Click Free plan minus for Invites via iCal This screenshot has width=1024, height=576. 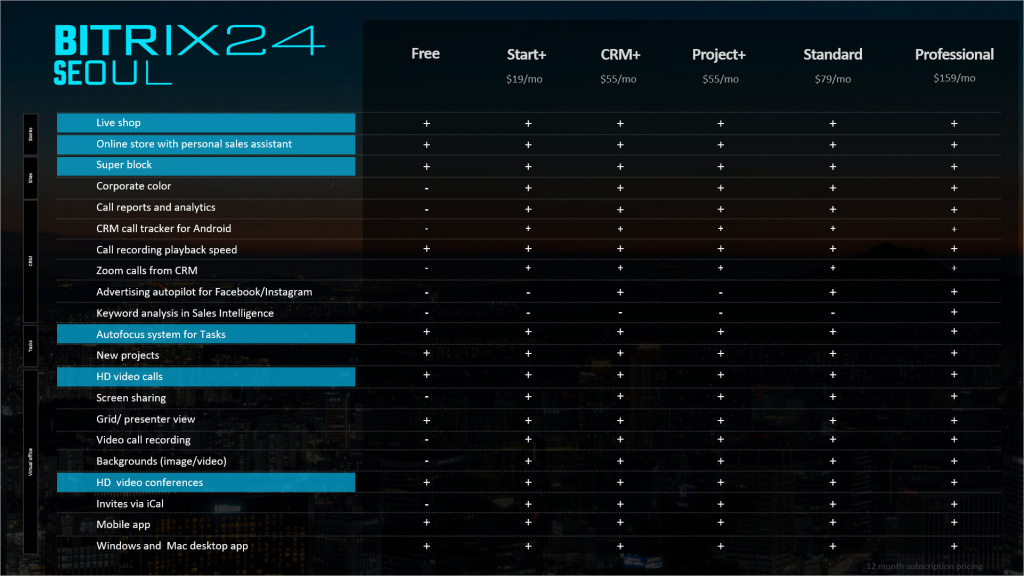pos(426,505)
